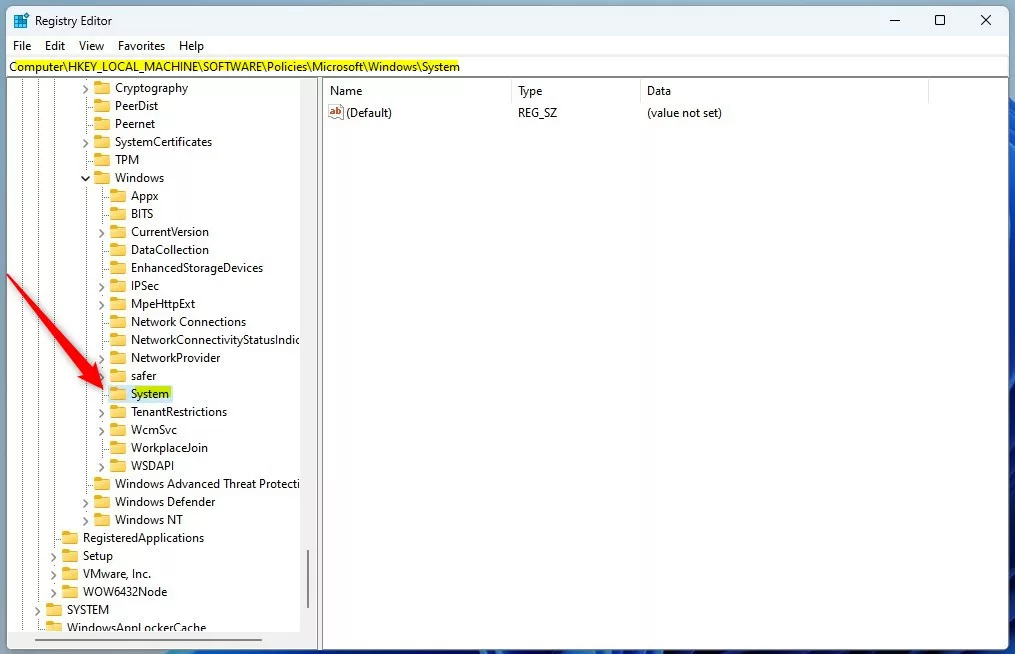This screenshot has width=1015, height=654.
Task: Click the folder icon next to TPM
Action: (x=102, y=160)
